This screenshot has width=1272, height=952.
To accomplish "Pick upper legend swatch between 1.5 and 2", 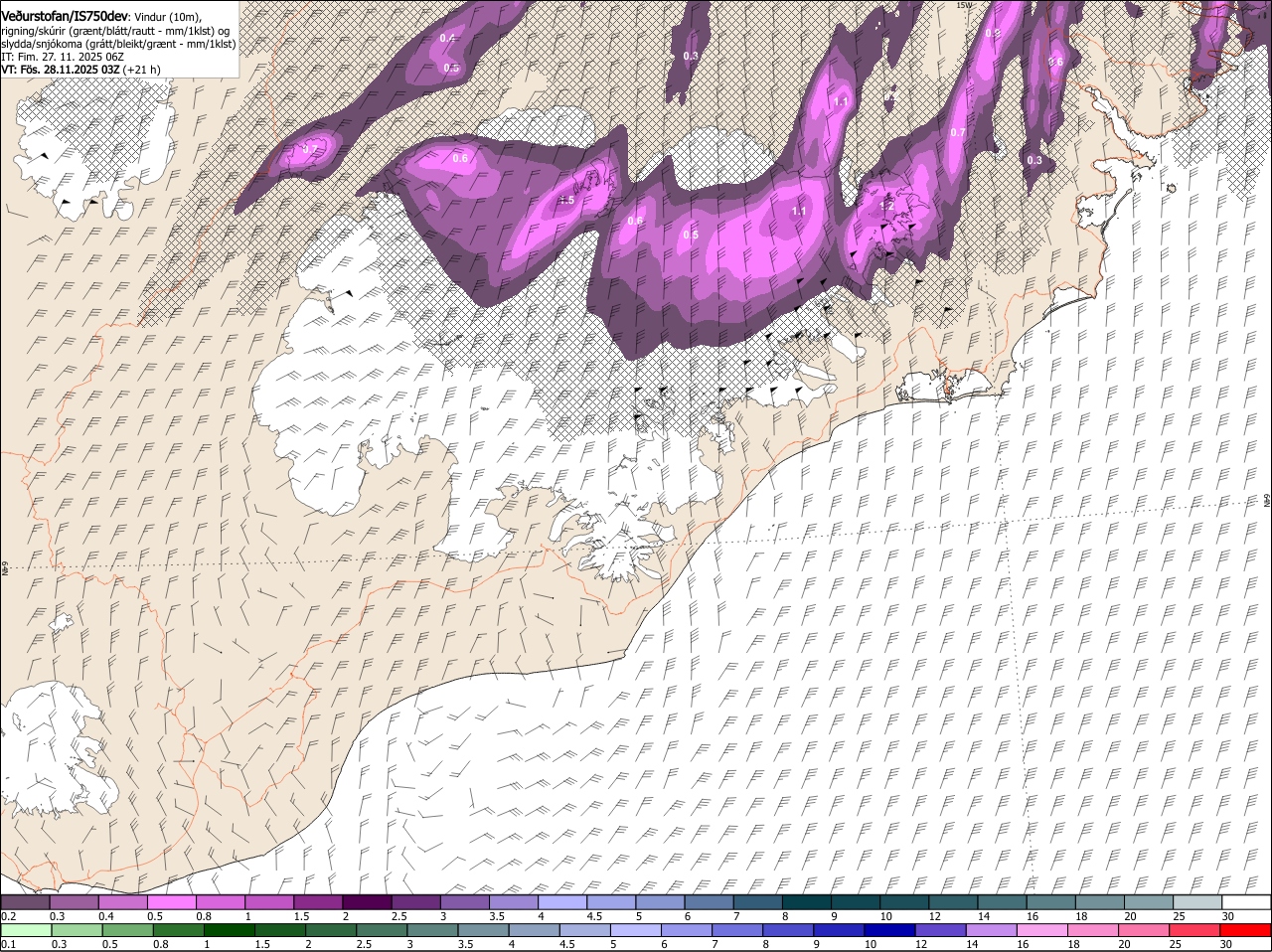I will pos(319,902).
